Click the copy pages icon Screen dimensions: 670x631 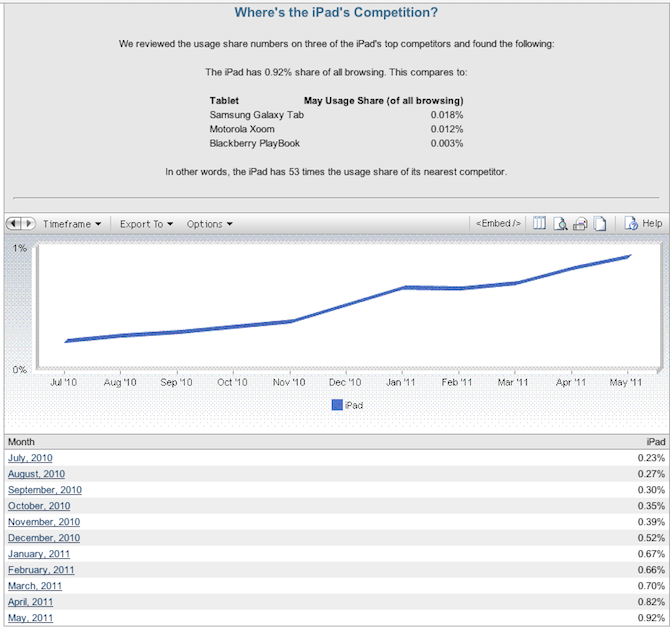point(600,223)
